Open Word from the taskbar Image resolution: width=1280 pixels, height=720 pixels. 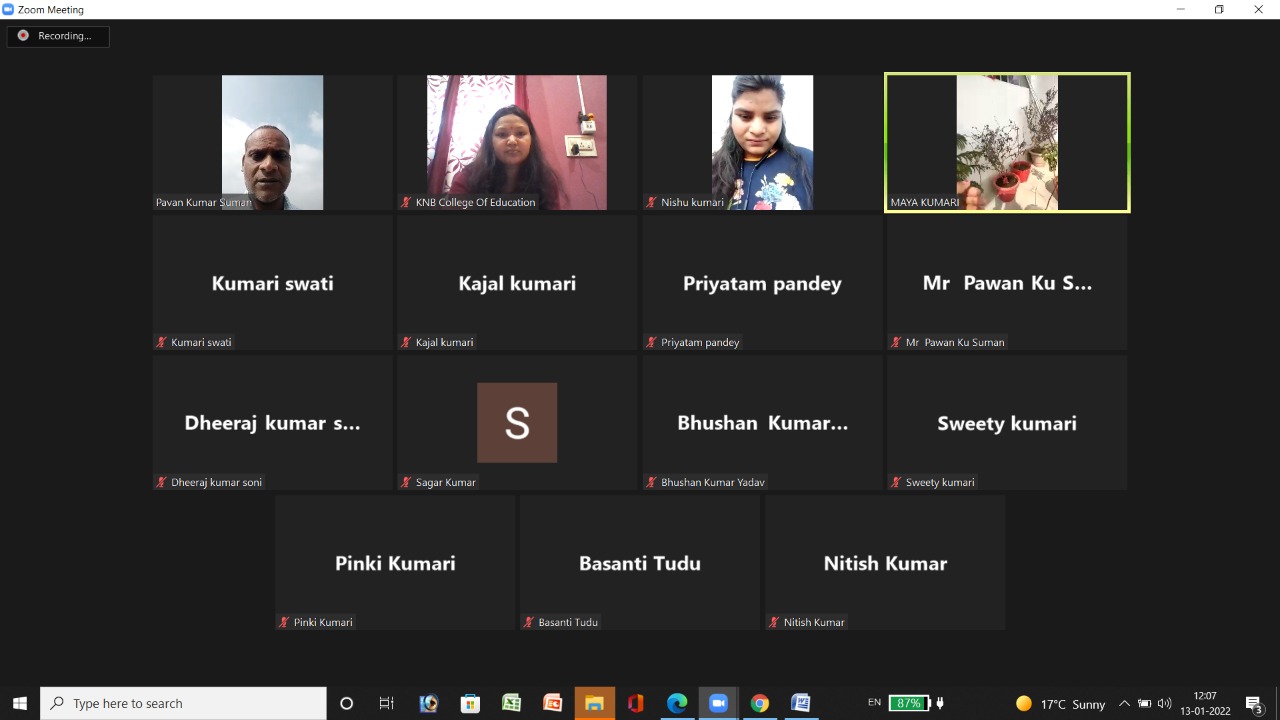point(801,703)
